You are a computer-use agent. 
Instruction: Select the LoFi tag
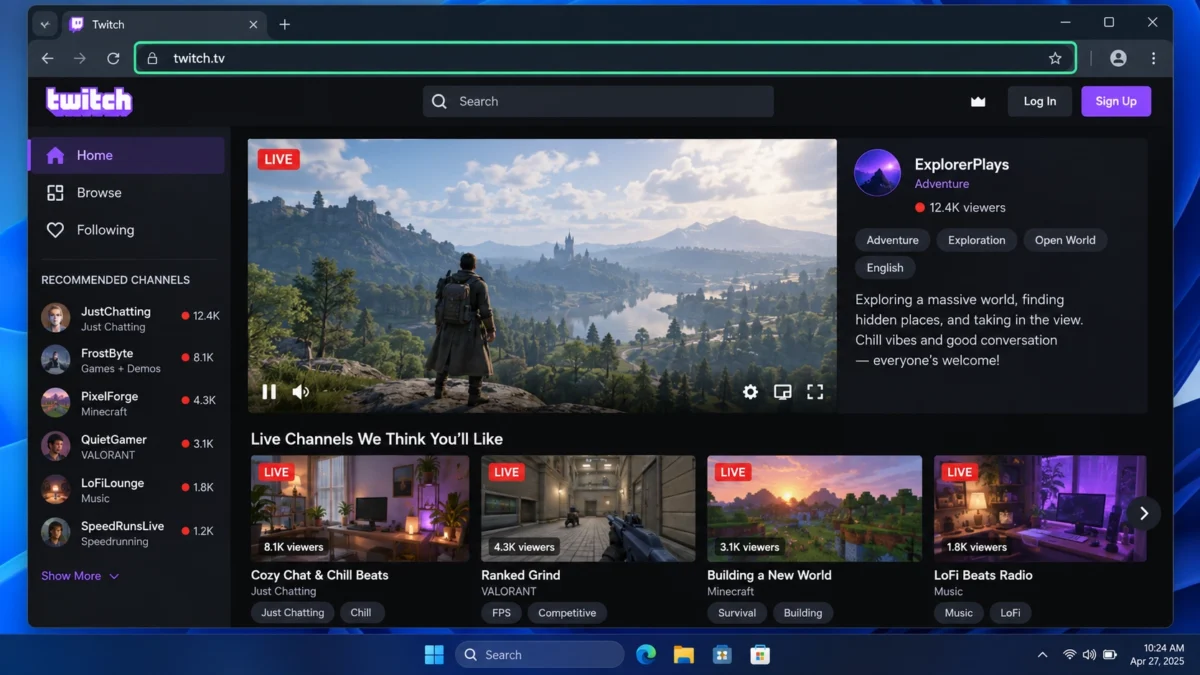(x=1011, y=613)
